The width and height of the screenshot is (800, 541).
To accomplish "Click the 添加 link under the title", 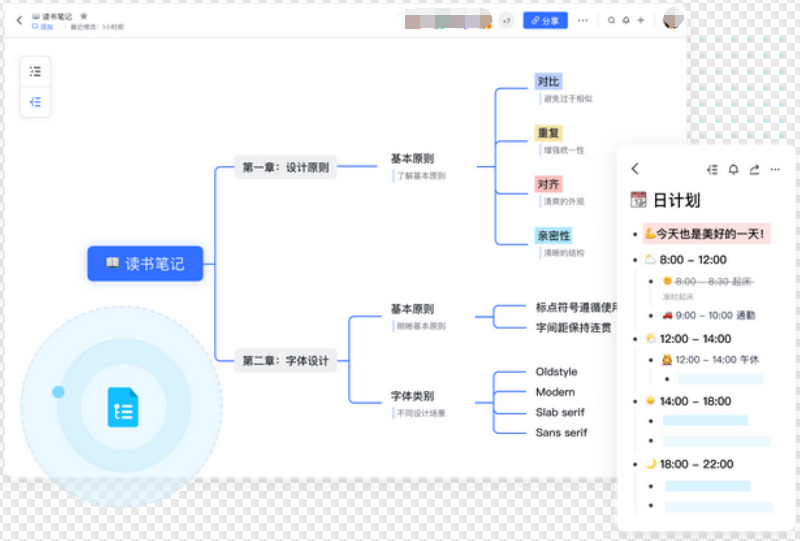I will click(43, 27).
